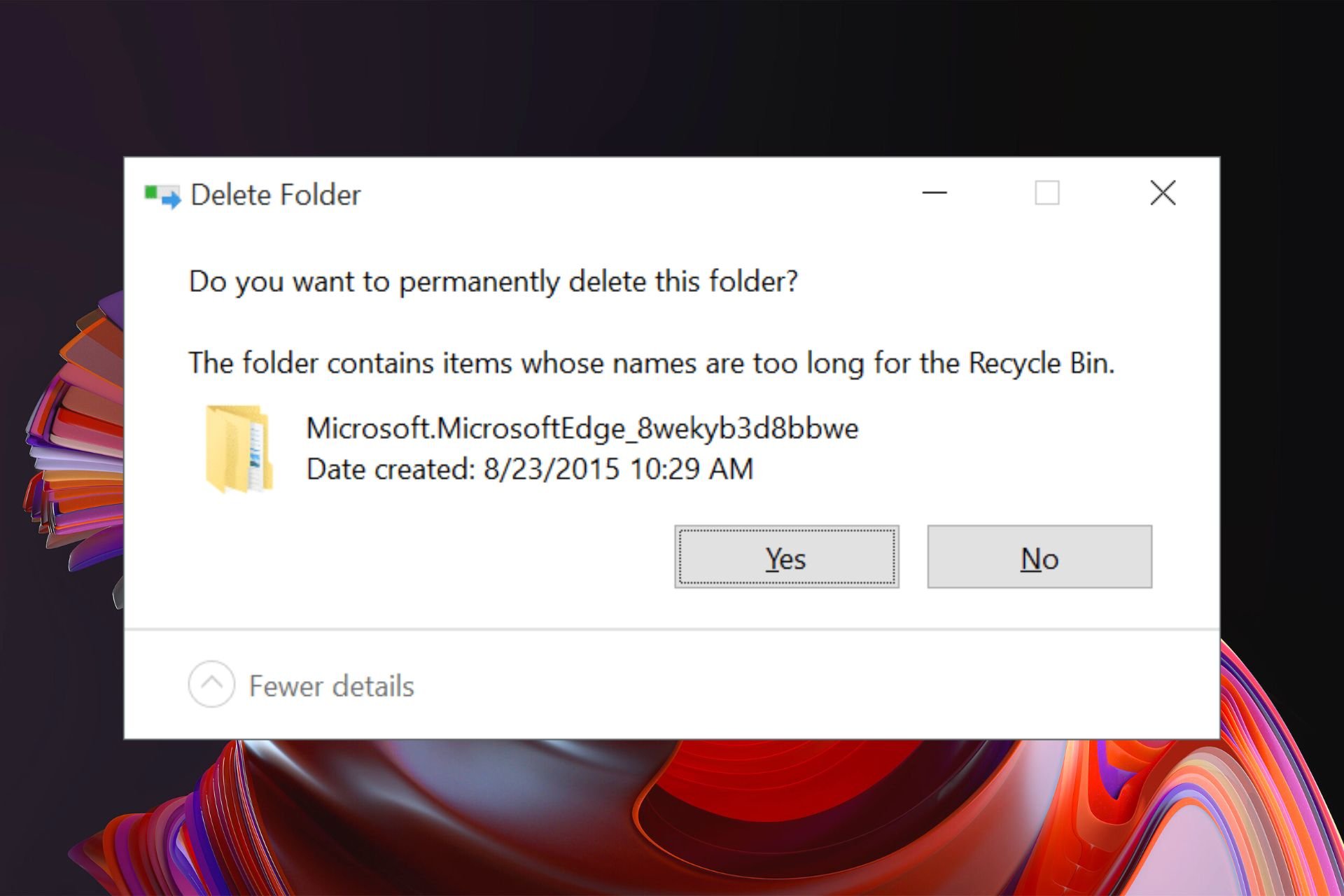
Task: Maximize the Delete Folder dialog window
Action: [1047, 192]
